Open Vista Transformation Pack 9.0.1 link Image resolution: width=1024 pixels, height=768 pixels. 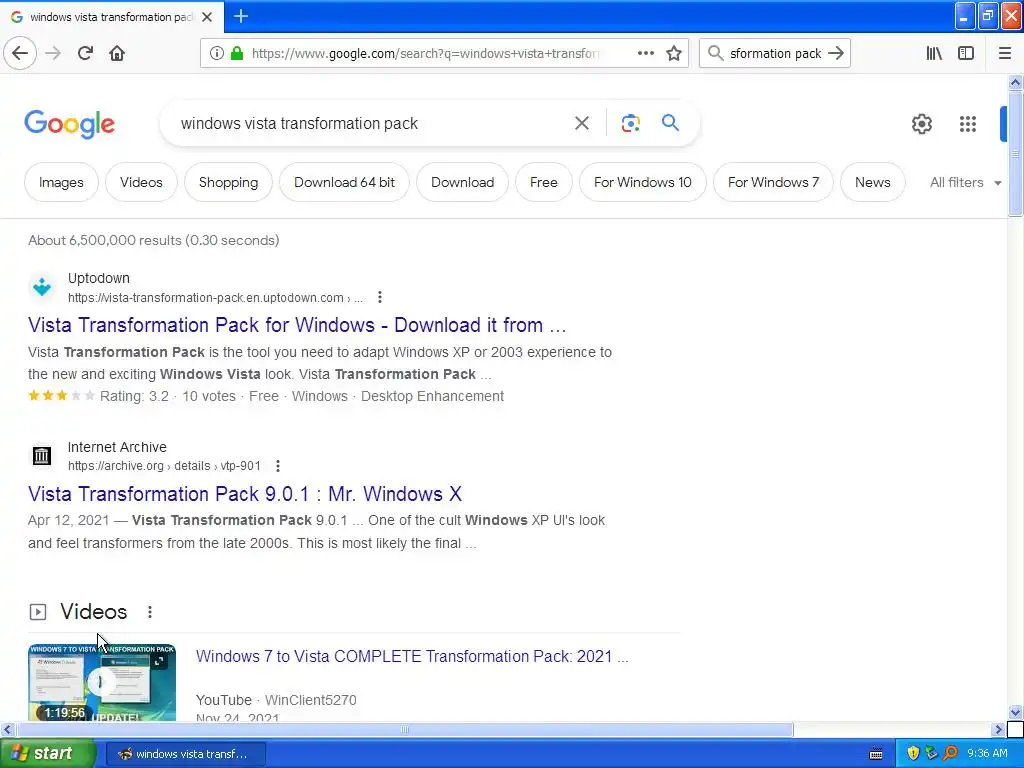tap(245, 494)
